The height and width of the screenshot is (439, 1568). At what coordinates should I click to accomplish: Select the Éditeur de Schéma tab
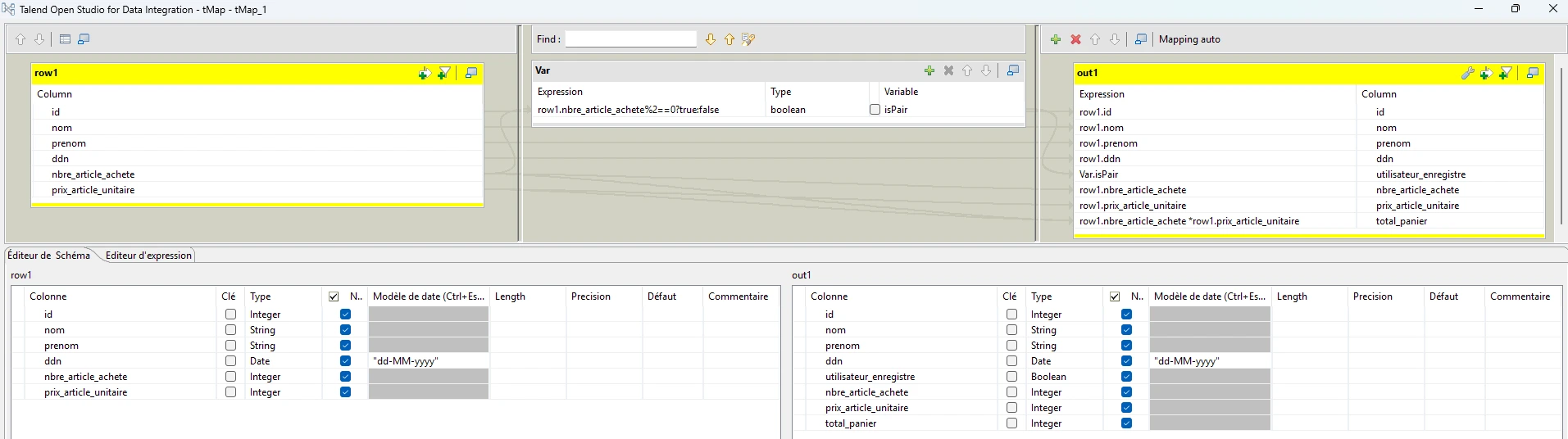click(49, 256)
